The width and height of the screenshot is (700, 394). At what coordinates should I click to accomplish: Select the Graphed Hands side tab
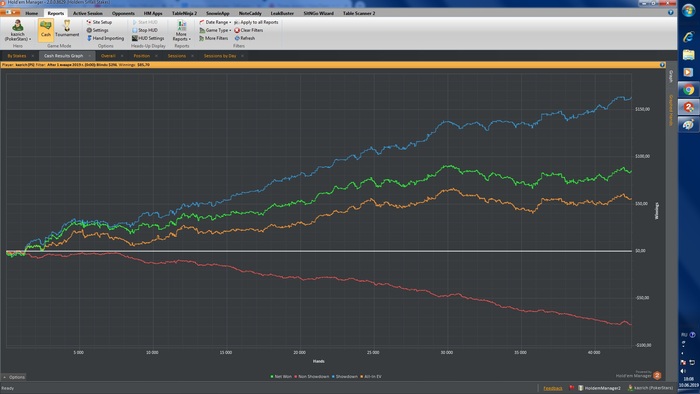click(671, 110)
